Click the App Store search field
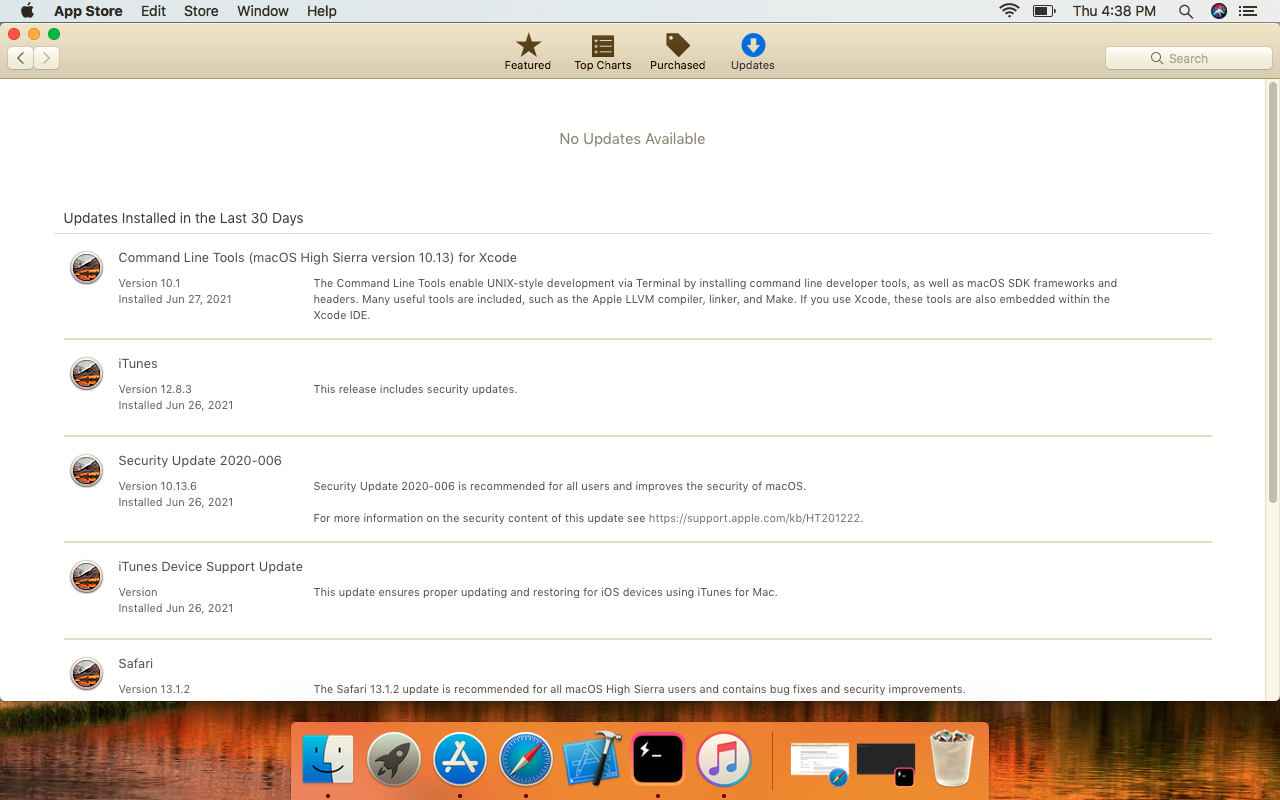The image size is (1280, 800). click(1189, 58)
